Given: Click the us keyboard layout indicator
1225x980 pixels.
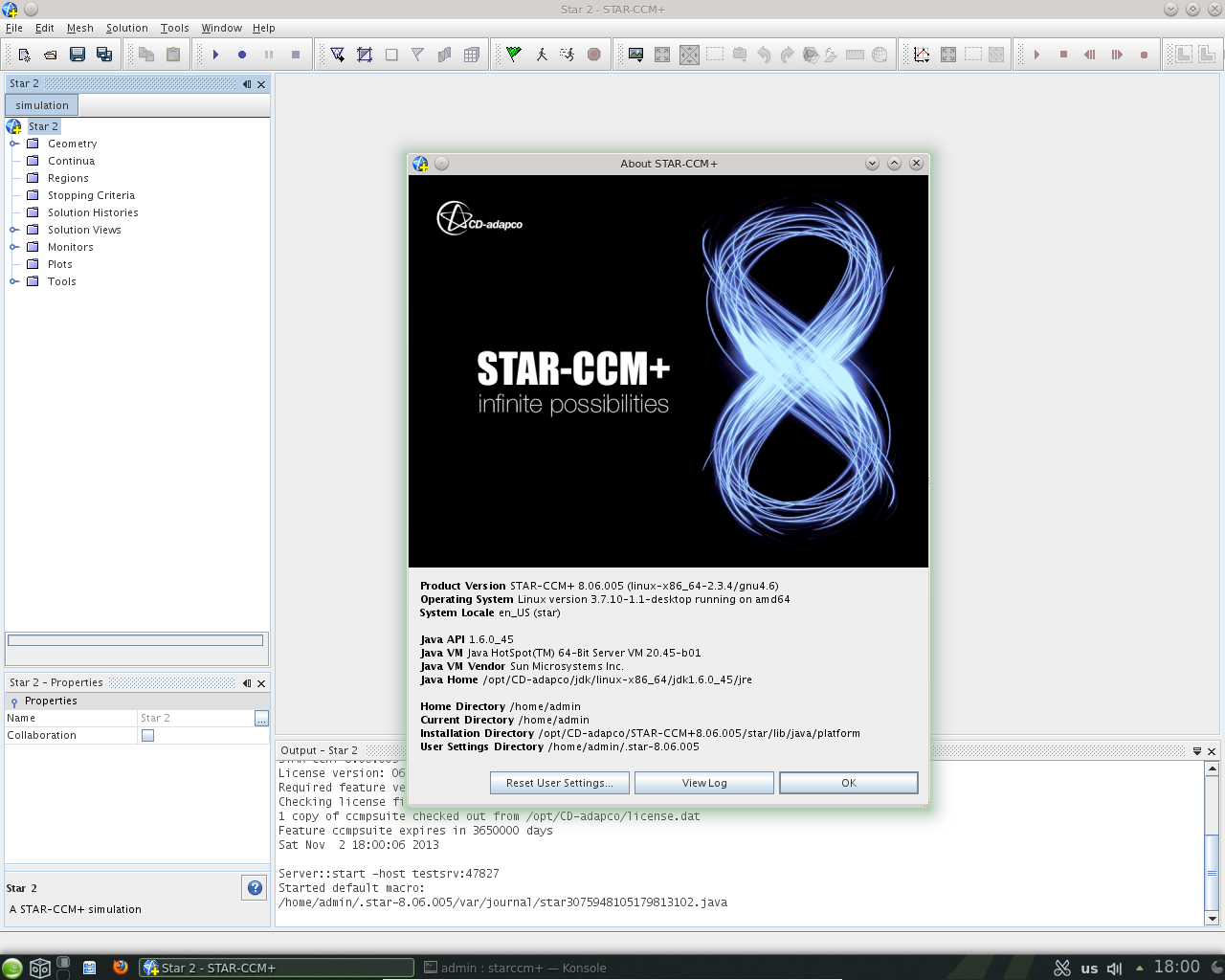Looking at the screenshot, I should [1089, 968].
